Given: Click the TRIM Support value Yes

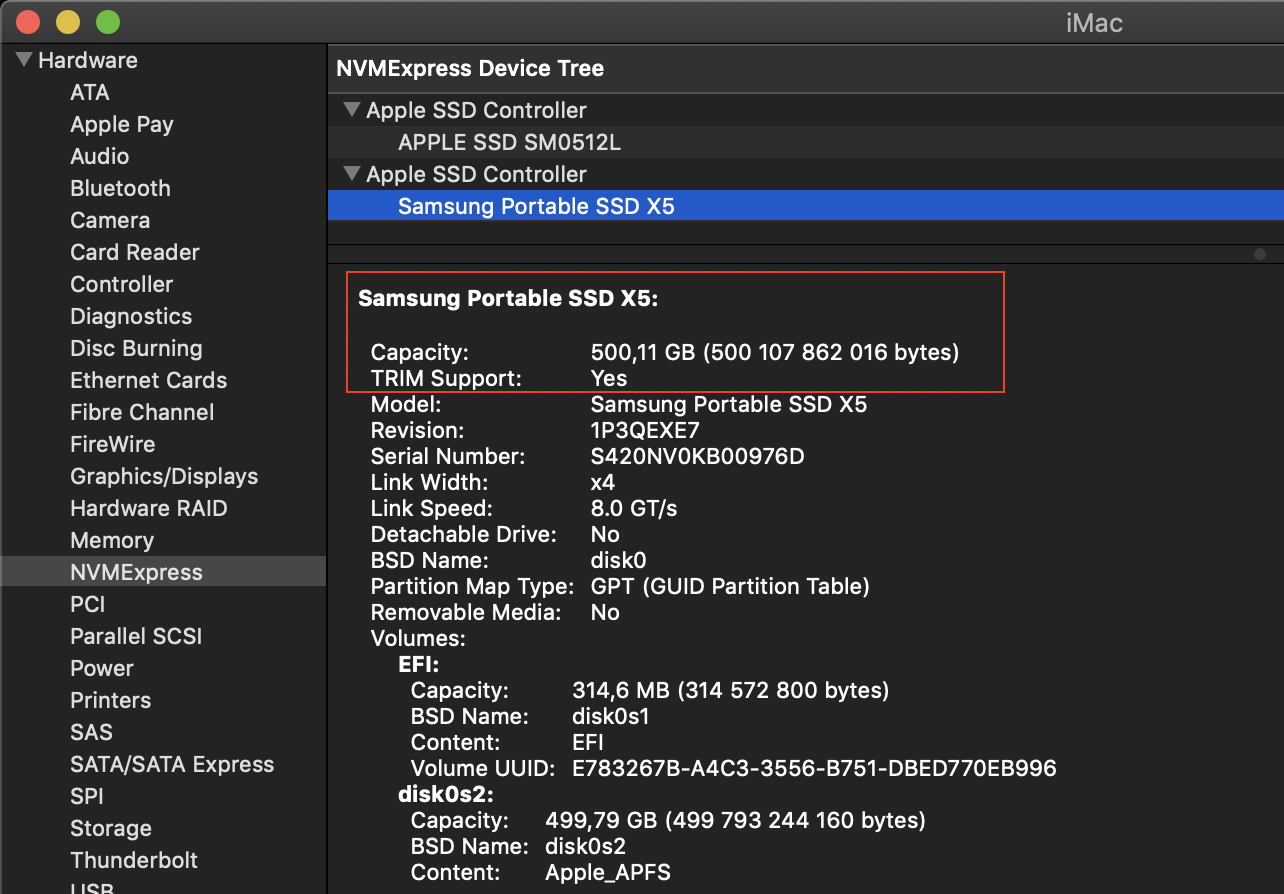Looking at the screenshot, I should (x=609, y=378).
